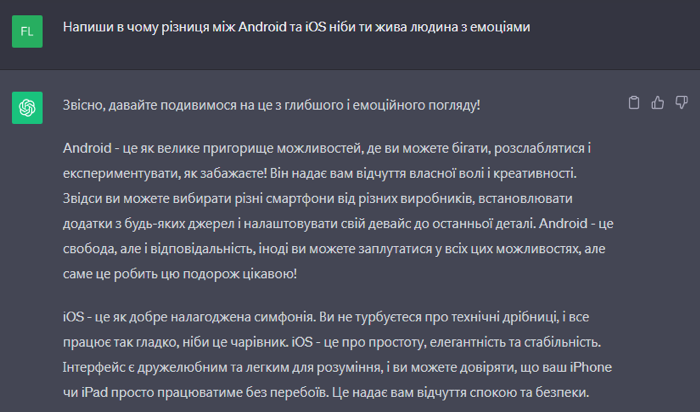Click the user prompt about Android and iOS
Viewport: 700px width, 412px height.
(296, 27)
